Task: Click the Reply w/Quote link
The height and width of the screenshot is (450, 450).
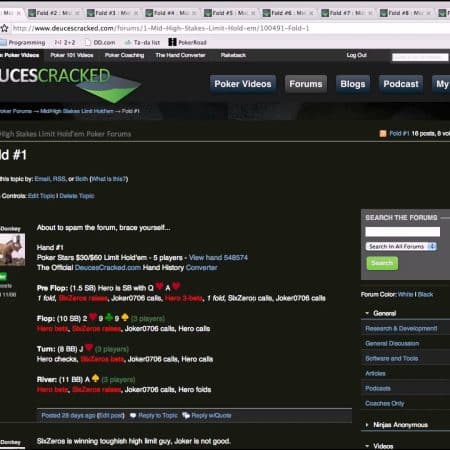Action: [x=211, y=416]
